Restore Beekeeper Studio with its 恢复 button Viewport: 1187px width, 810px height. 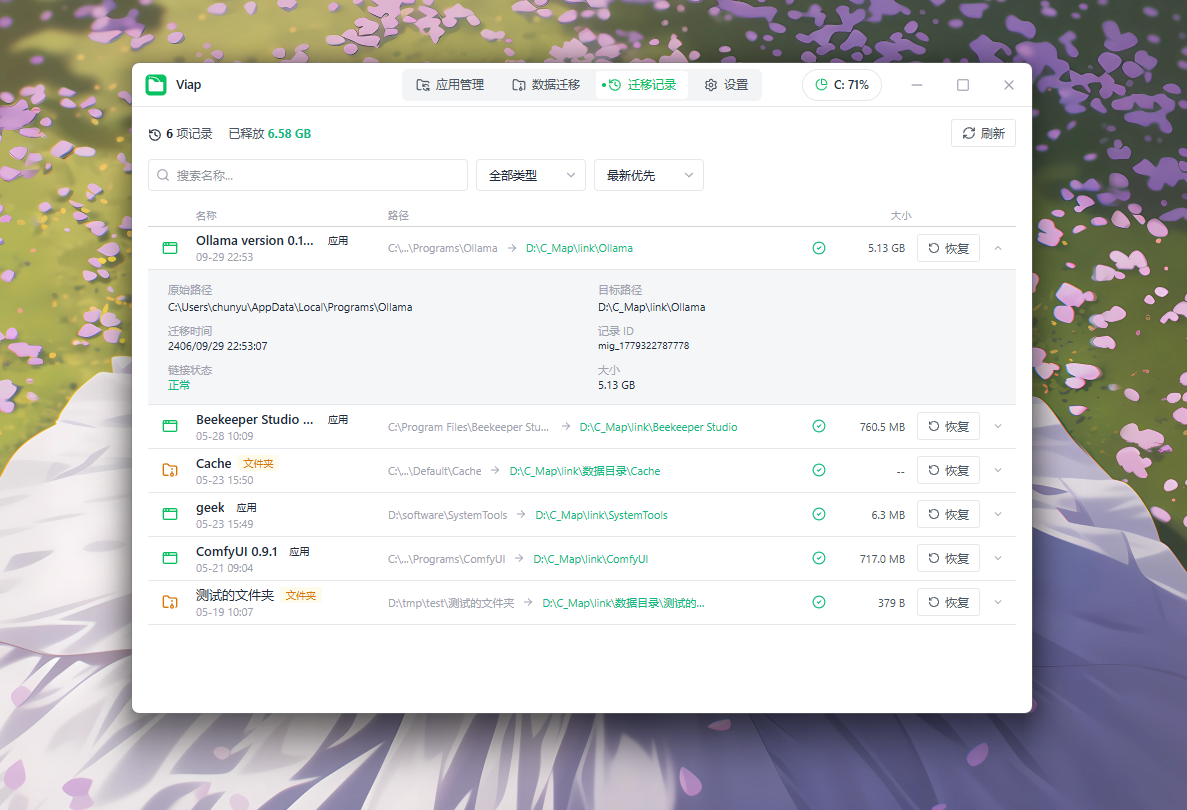click(948, 426)
